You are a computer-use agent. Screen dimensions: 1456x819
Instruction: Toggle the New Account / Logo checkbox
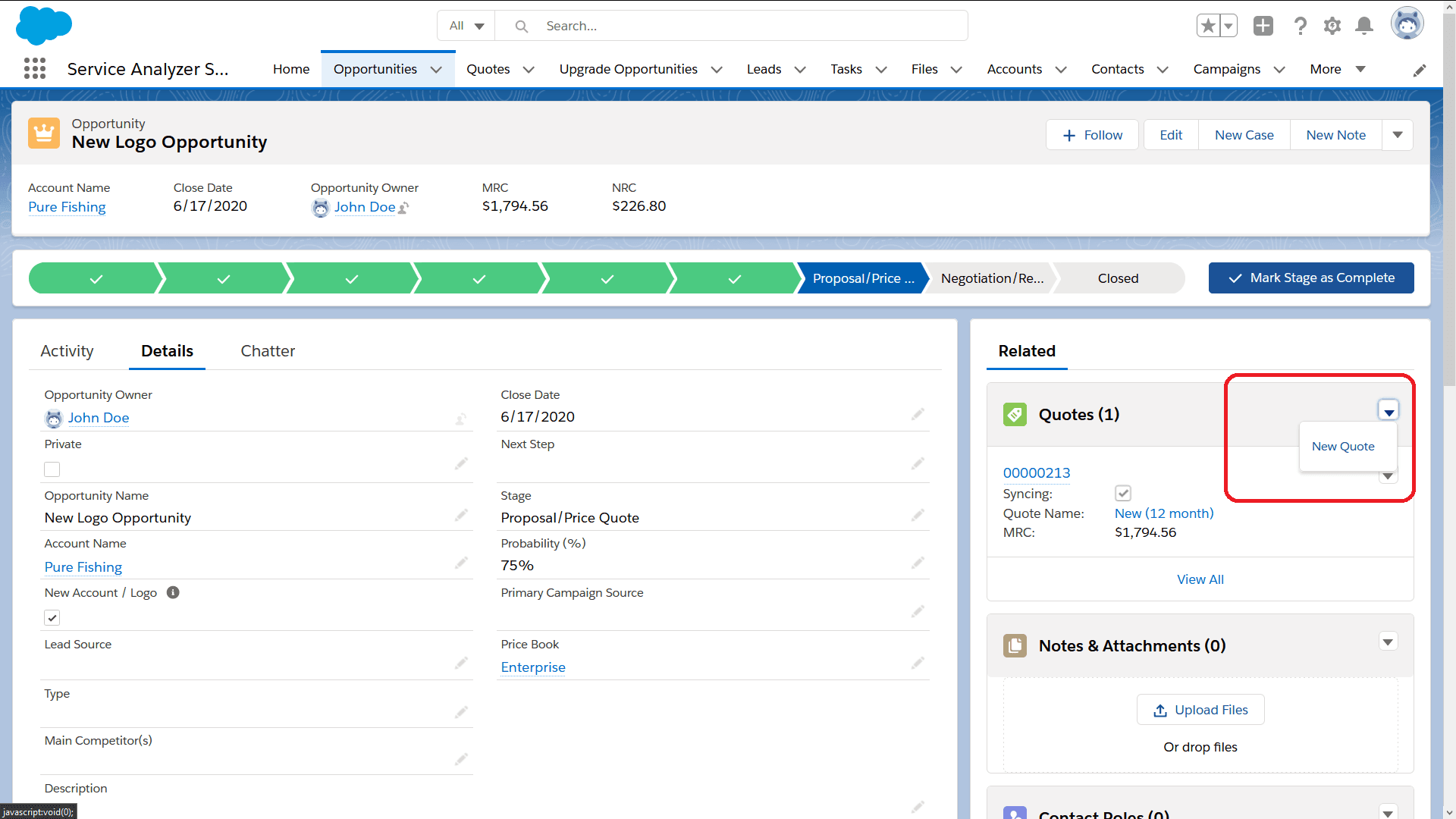52,618
